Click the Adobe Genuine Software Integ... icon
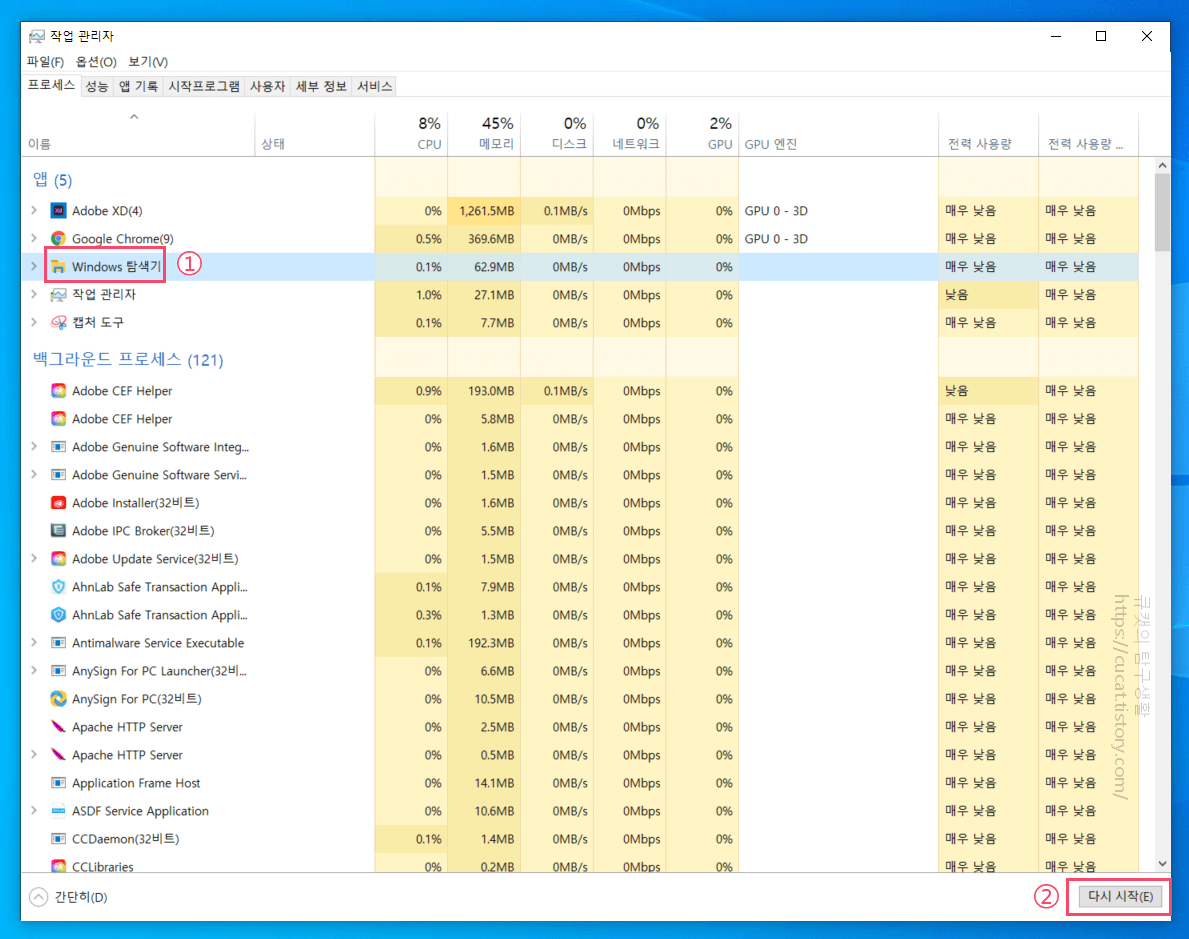Screen dimensions: 1189x939 pyautogui.click(x=58, y=447)
